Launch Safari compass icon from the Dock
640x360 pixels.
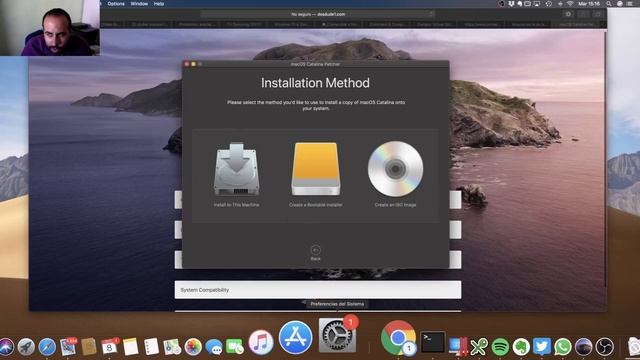47,347
